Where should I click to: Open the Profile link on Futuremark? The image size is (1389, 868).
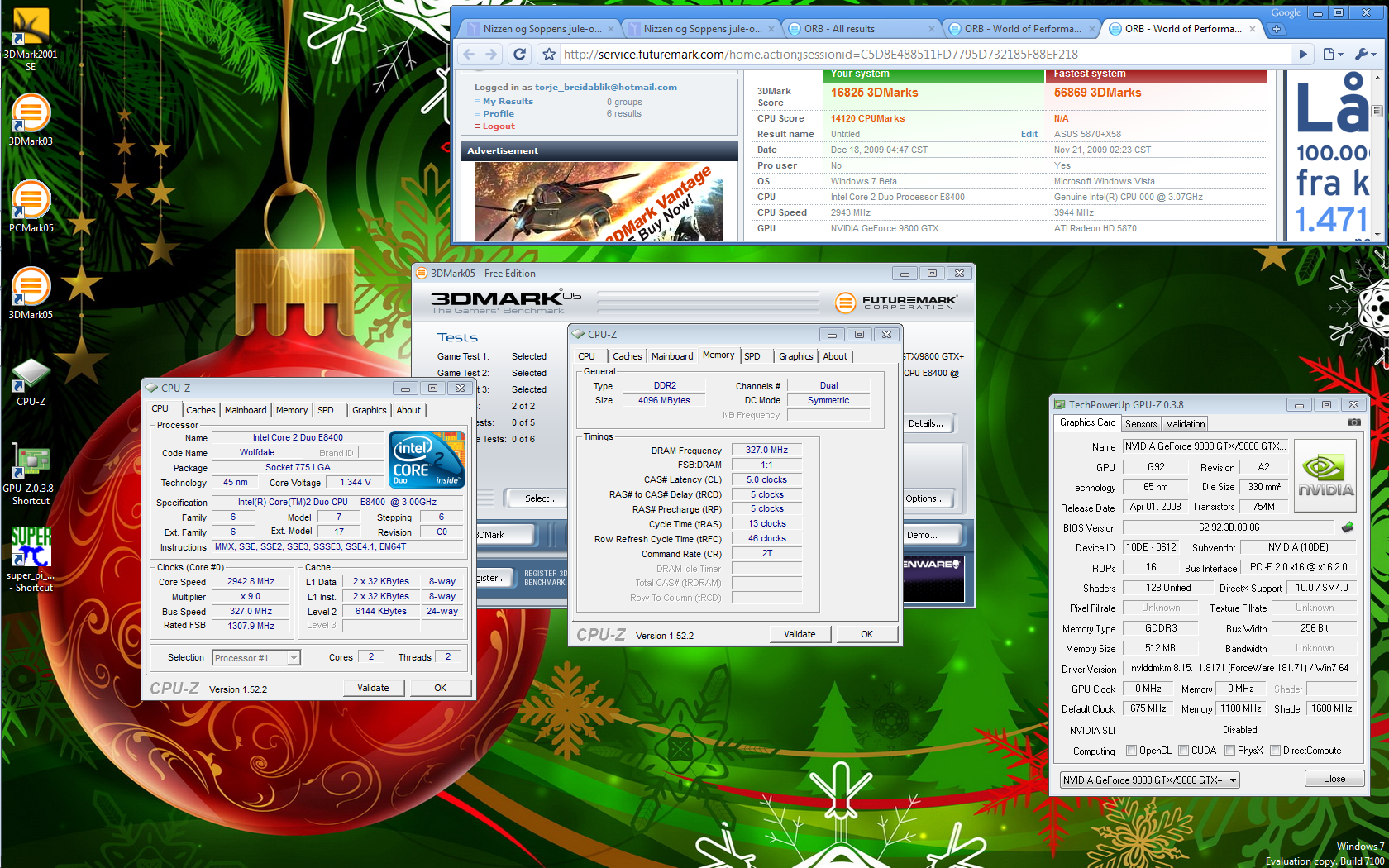tap(499, 114)
